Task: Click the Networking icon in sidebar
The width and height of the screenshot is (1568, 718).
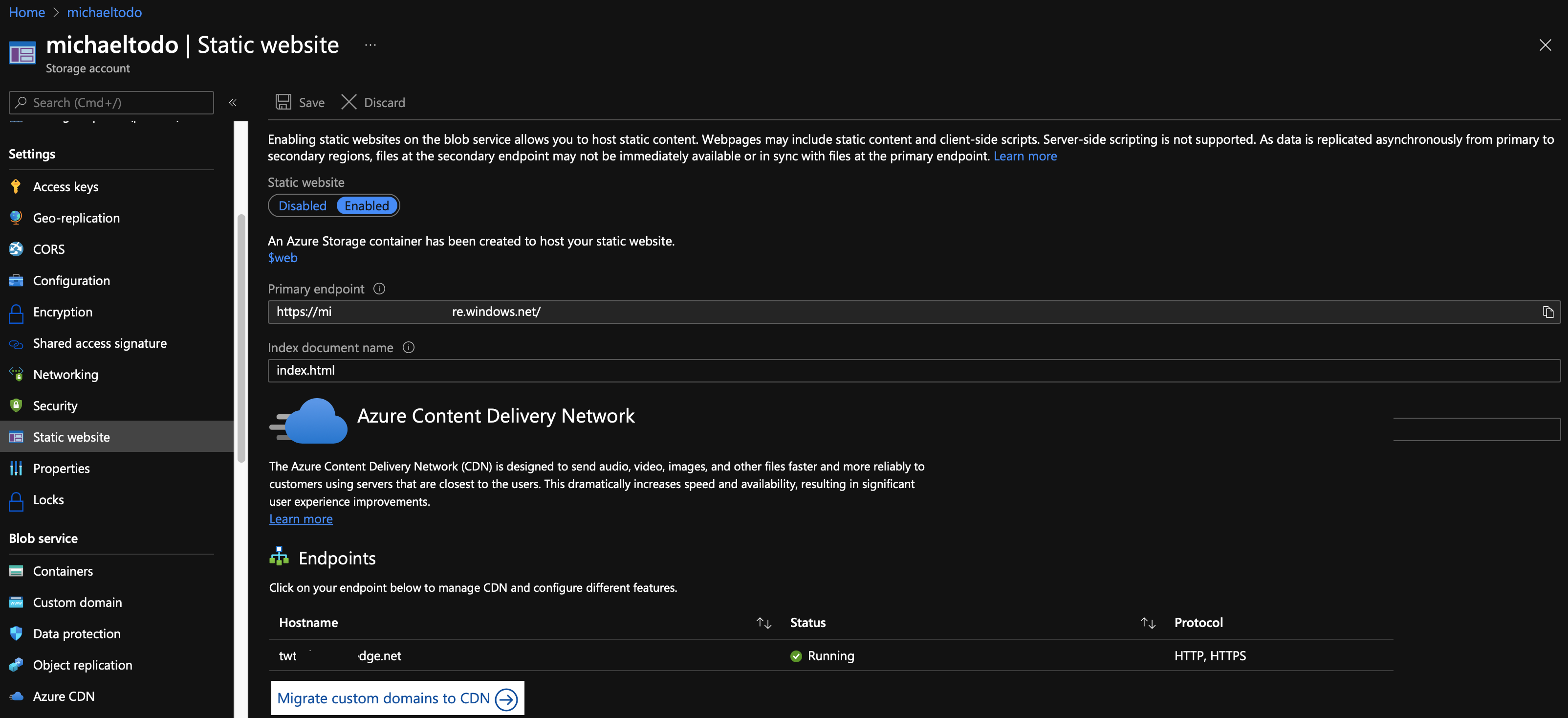Action: tap(17, 374)
